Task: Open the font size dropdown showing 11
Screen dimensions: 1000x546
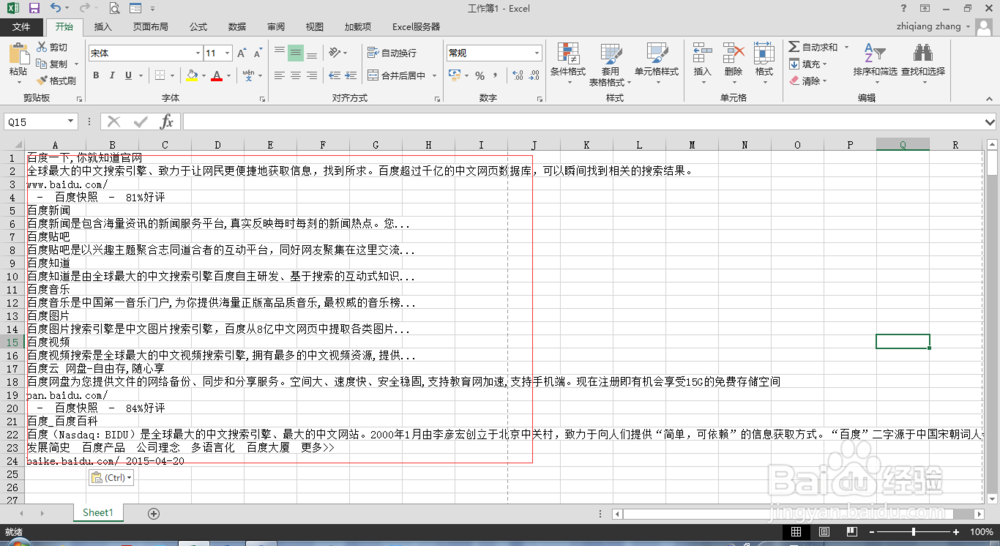Action: coord(228,53)
